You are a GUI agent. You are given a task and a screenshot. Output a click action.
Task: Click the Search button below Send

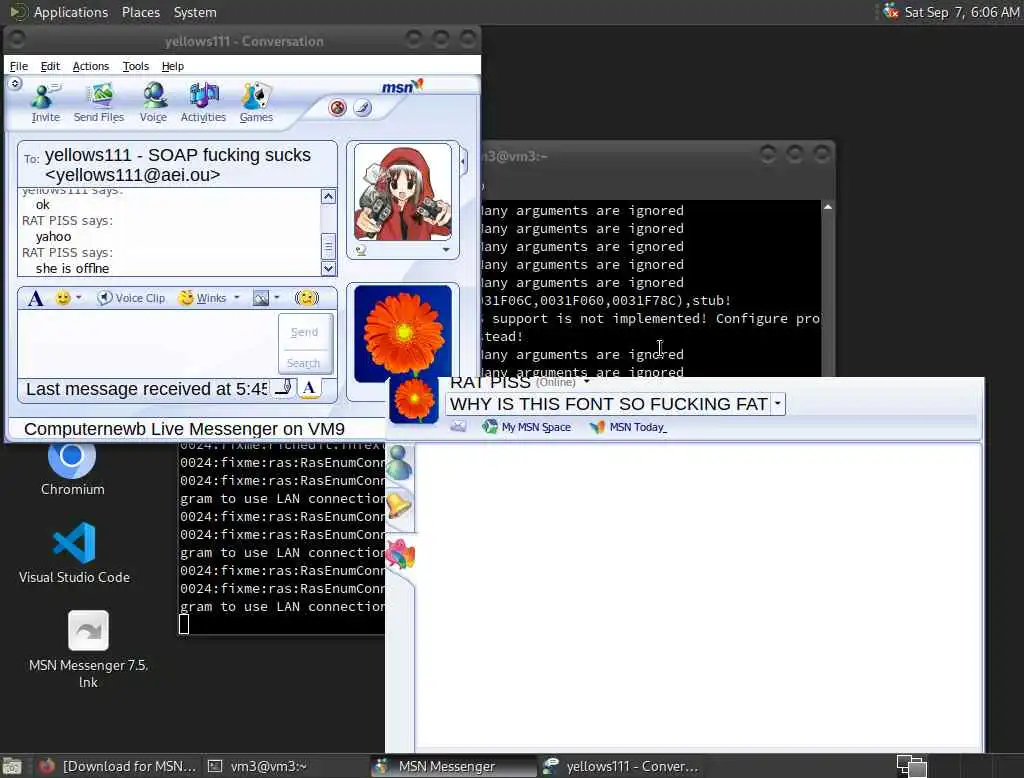(x=304, y=363)
